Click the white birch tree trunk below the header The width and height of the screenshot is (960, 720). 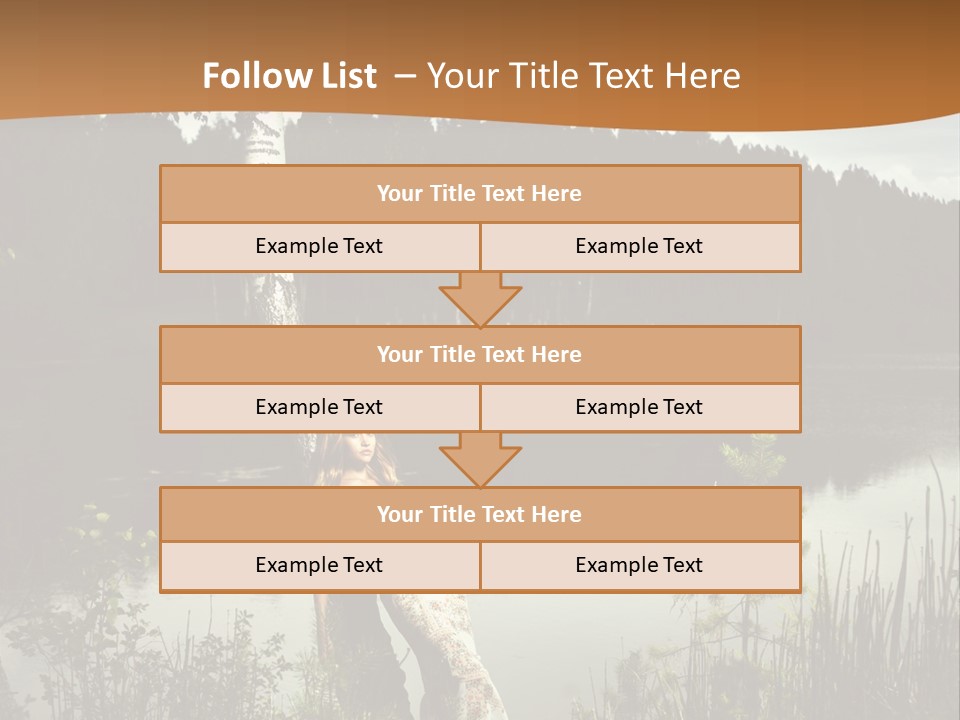266,140
